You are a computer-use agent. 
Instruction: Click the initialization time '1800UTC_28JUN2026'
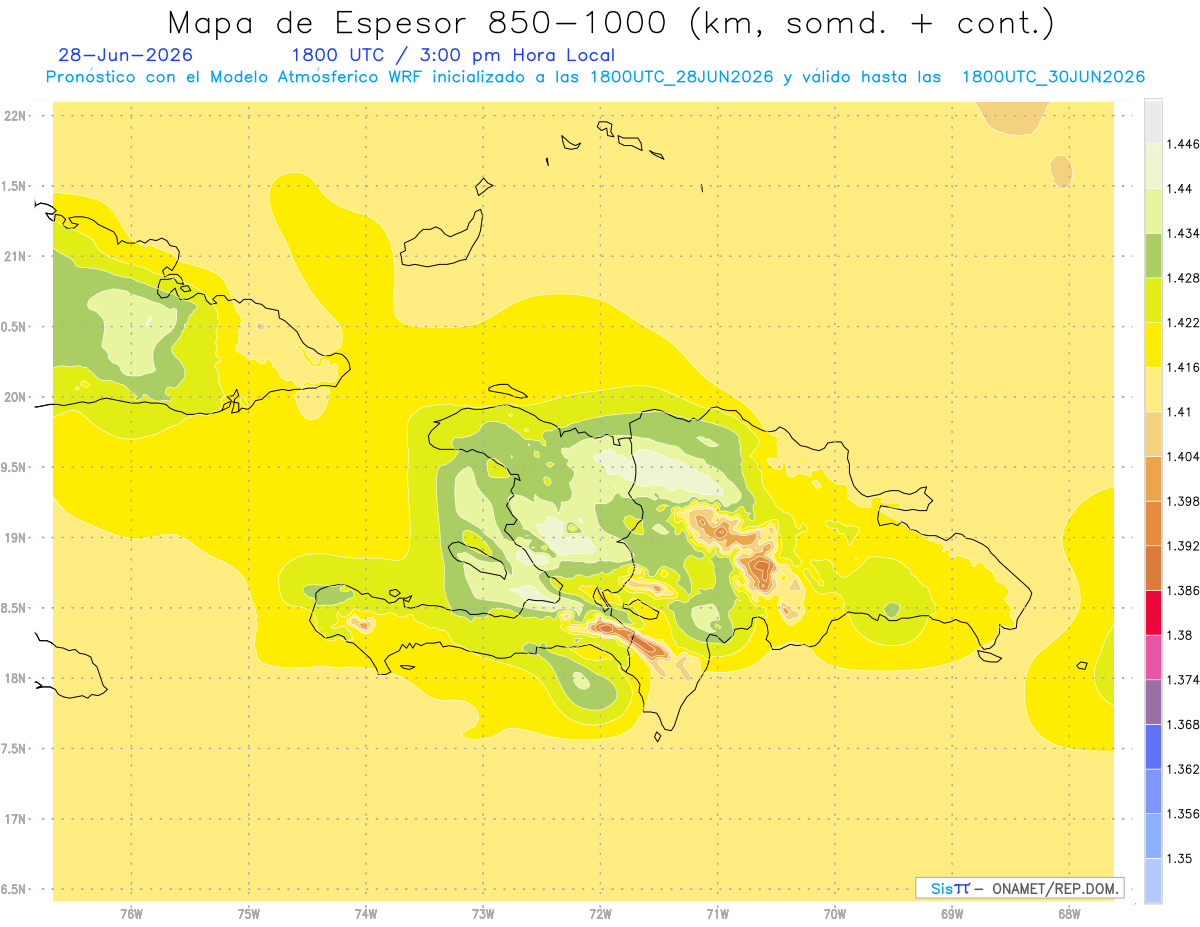(x=682, y=77)
